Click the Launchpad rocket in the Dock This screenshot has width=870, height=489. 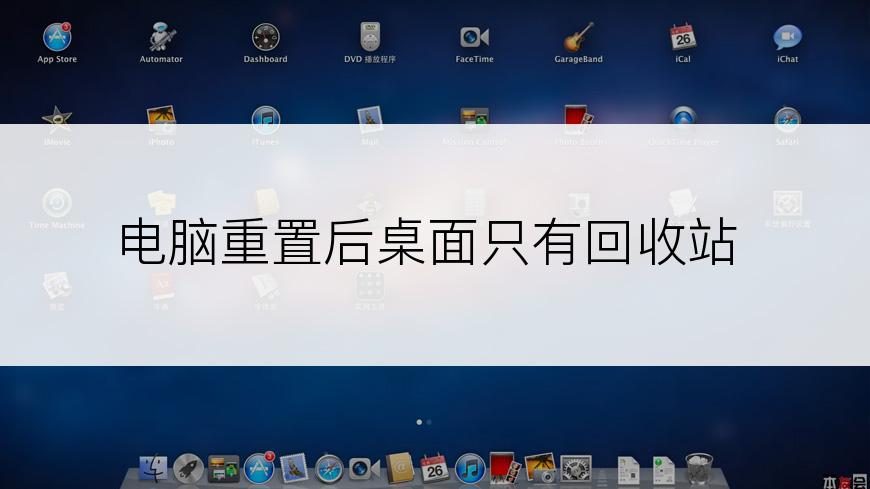(x=188, y=469)
